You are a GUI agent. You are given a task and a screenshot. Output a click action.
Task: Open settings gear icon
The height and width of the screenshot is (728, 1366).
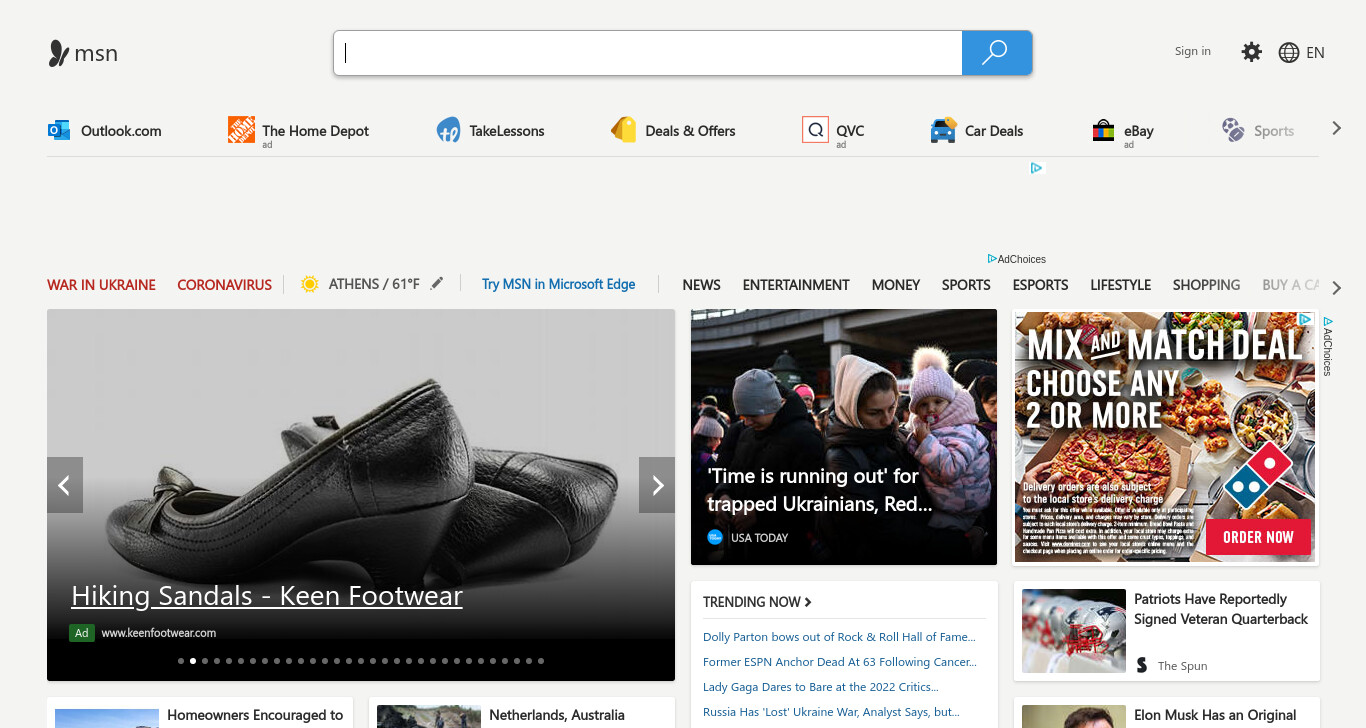pos(1251,52)
